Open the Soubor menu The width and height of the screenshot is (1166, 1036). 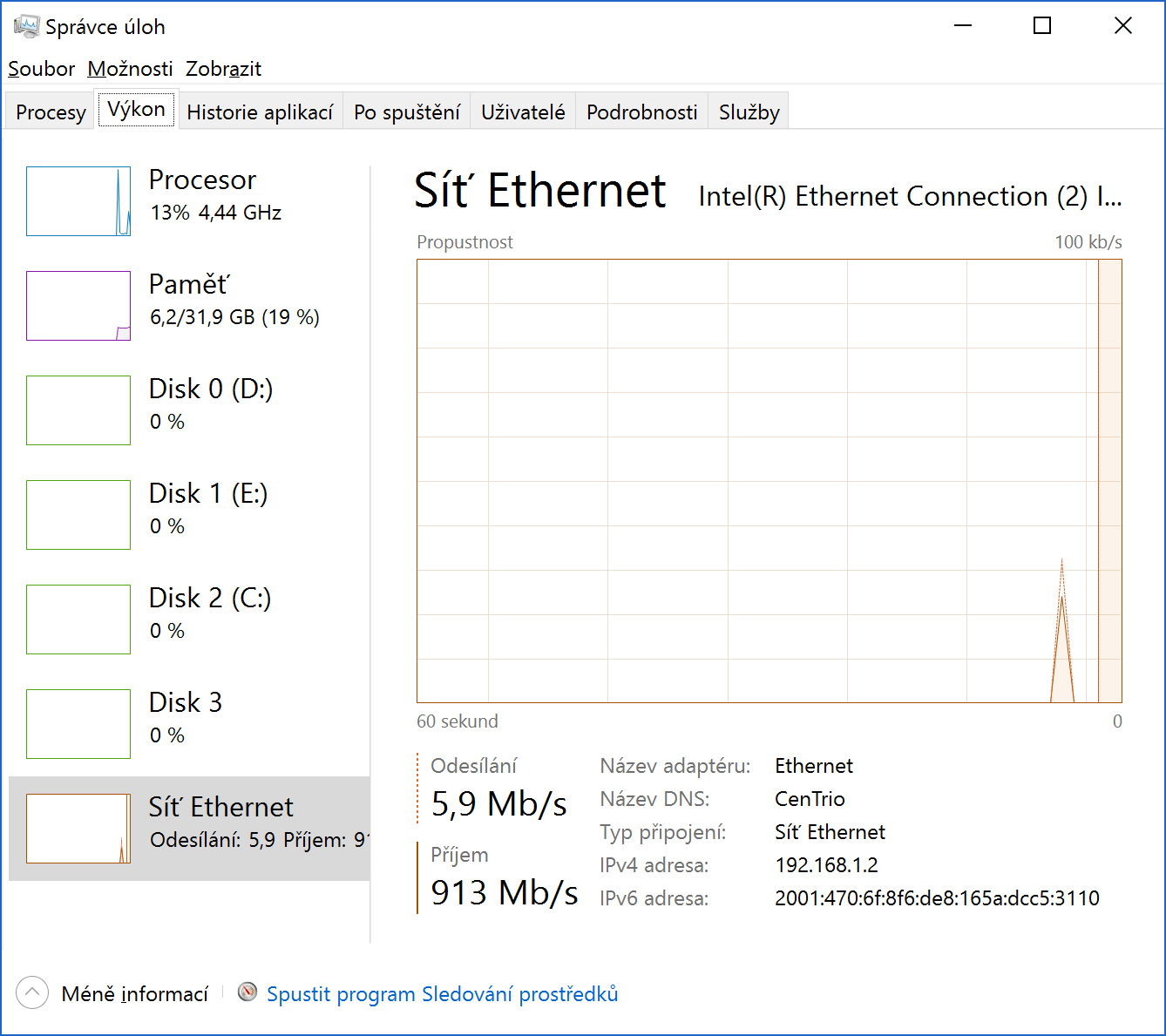41,69
